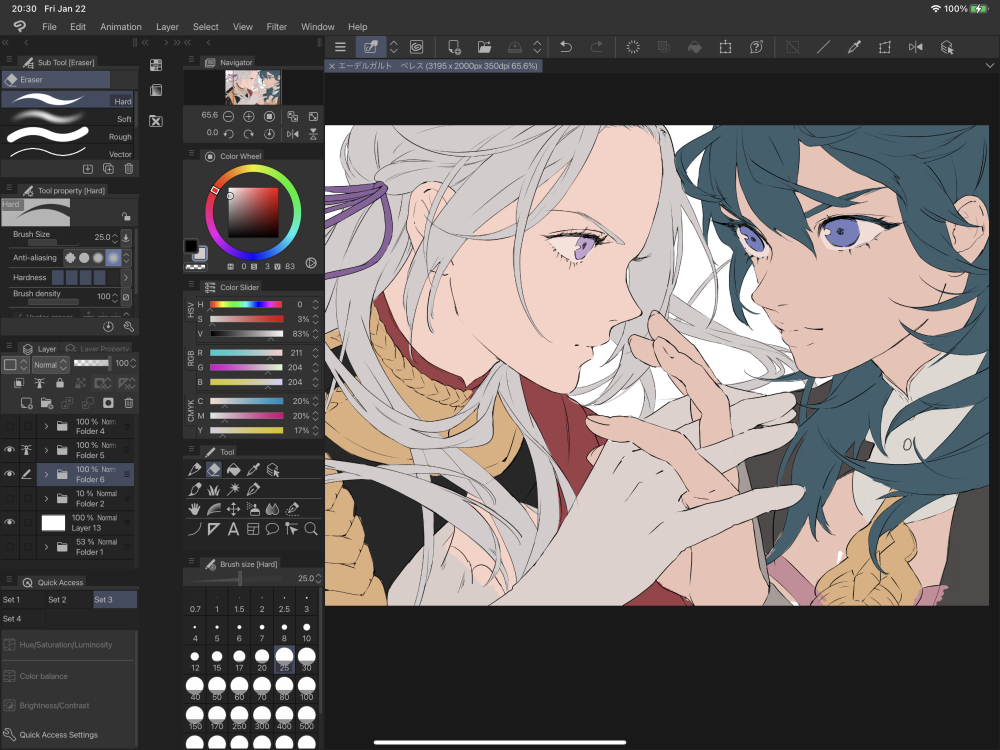Open the Normal blending mode dropdown
1000x750 pixels.
[50, 365]
